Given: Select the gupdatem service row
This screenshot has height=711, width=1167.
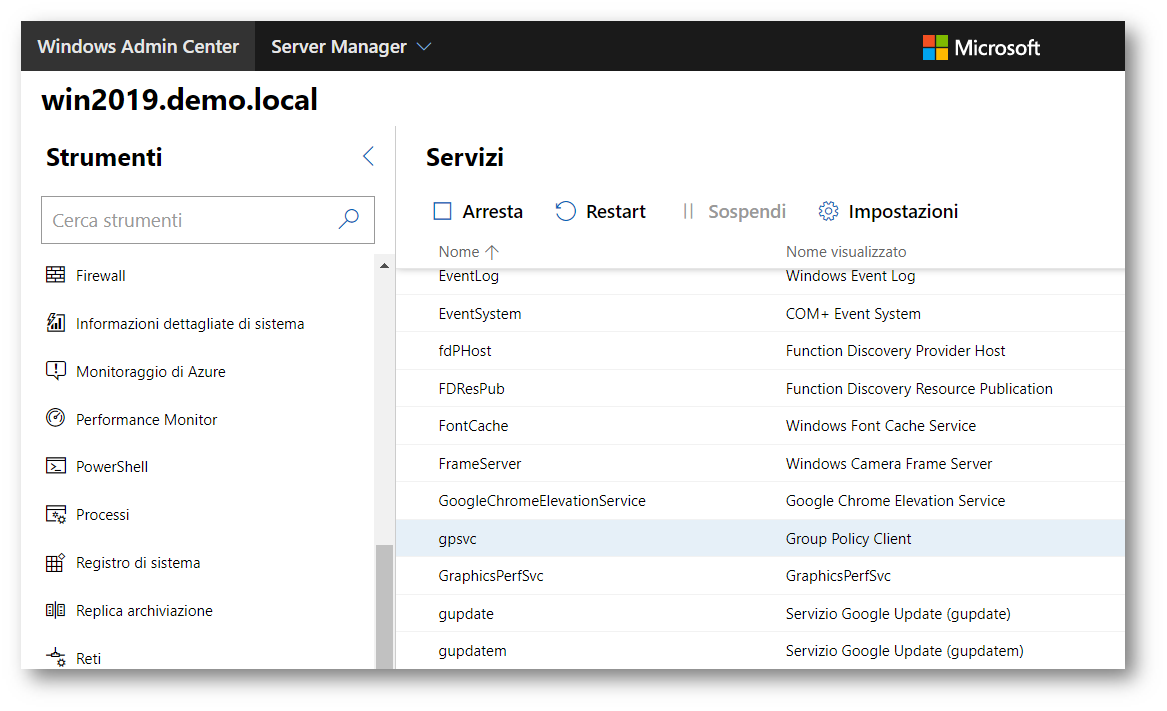Looking at the screenshot, I should 760,651.
